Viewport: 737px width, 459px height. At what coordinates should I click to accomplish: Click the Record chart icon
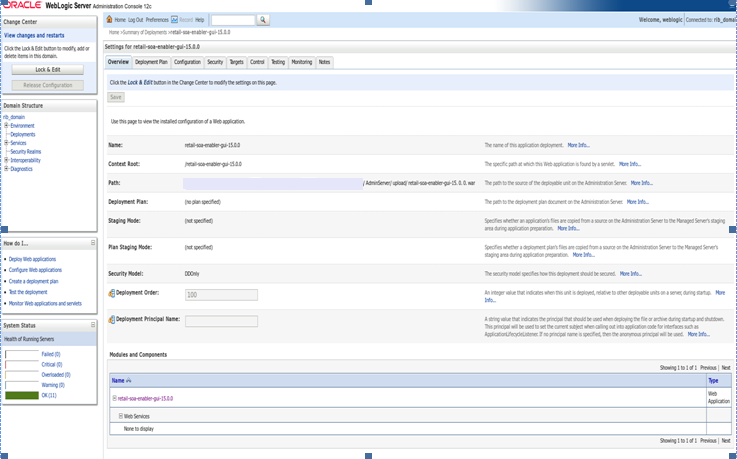[174, 20]
